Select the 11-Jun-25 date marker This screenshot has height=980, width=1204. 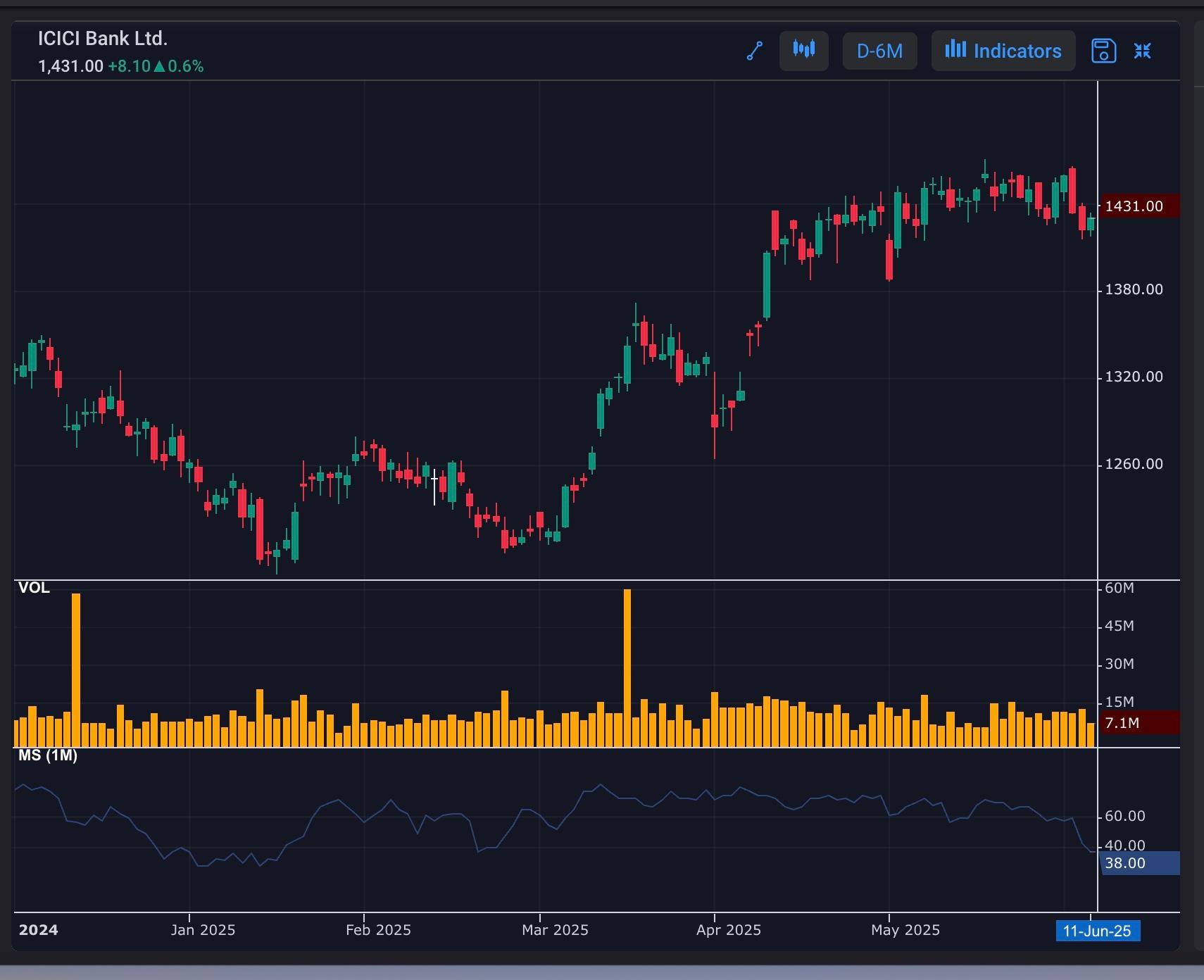click(x=1097, y=931)
